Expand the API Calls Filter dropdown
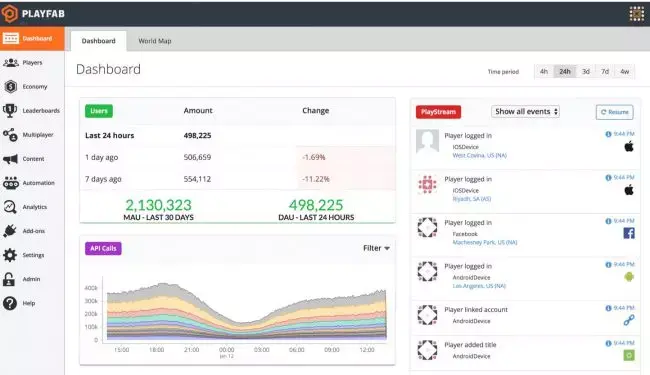The width and height of the screenshot is (650, 375). click(376, 248)
